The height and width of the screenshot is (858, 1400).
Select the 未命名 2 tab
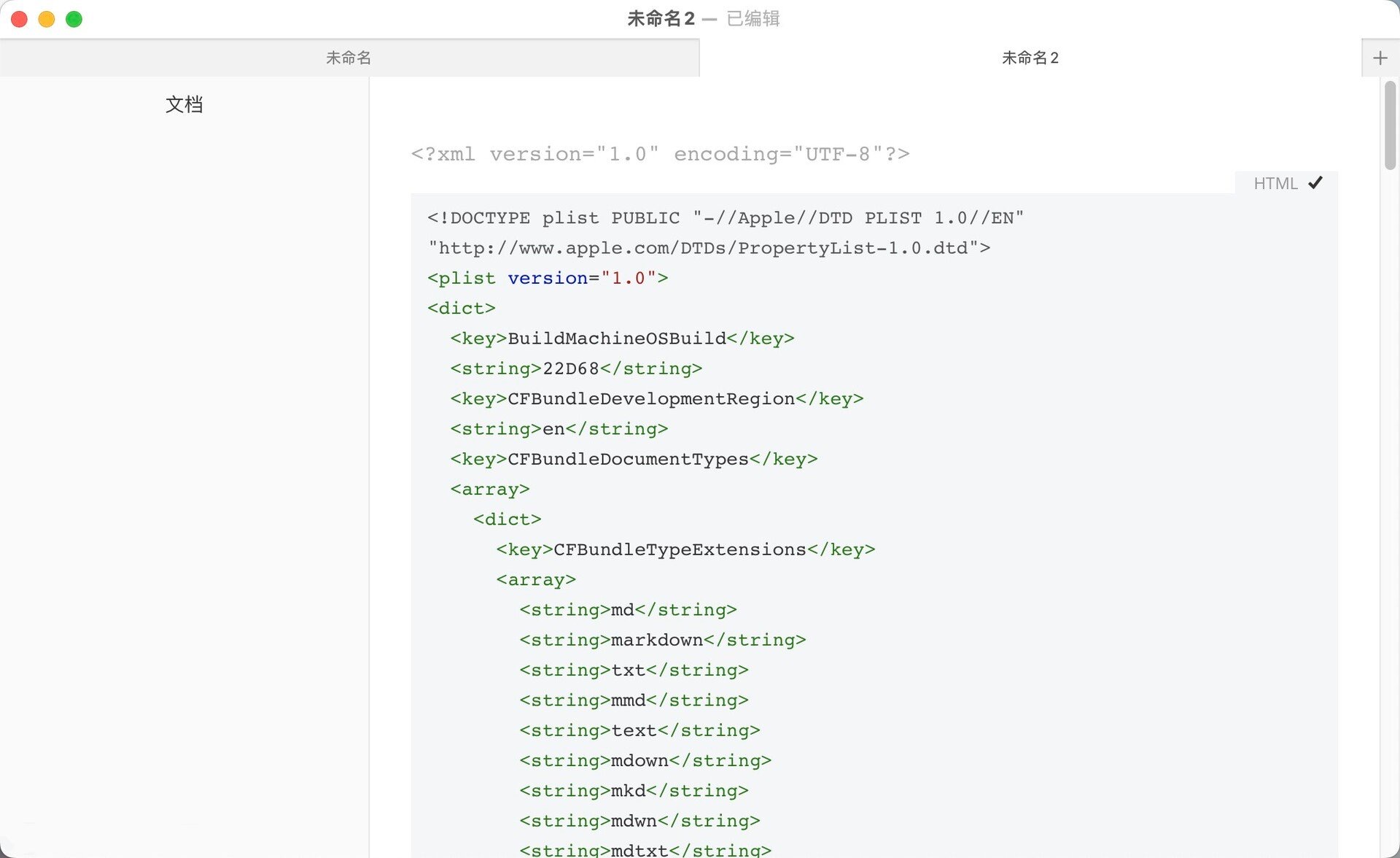pos(1030,58)
